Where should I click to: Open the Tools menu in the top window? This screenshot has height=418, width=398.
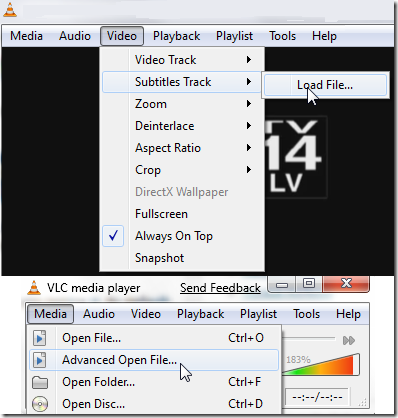(x=282, y=36)
